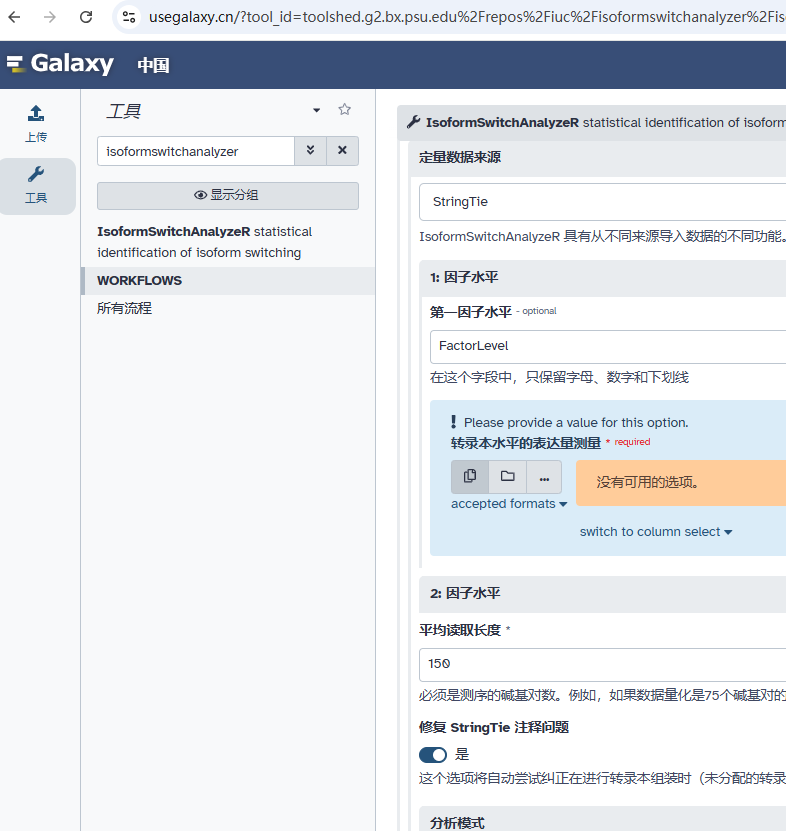Image resolution: width=786 pixels, height=831 pixels.
Task: Click switch to column select
Action: tap(656, 532)
